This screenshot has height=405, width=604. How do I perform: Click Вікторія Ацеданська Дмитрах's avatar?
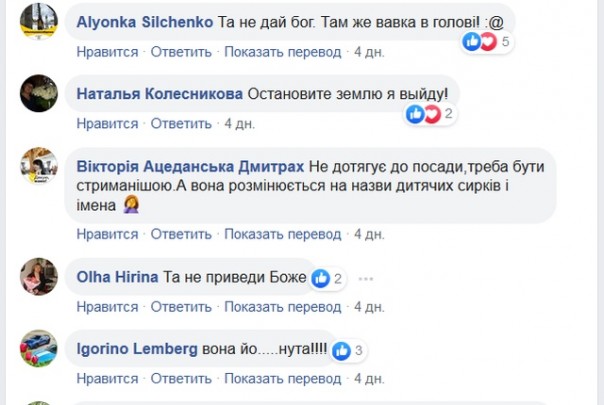point(39,165)
